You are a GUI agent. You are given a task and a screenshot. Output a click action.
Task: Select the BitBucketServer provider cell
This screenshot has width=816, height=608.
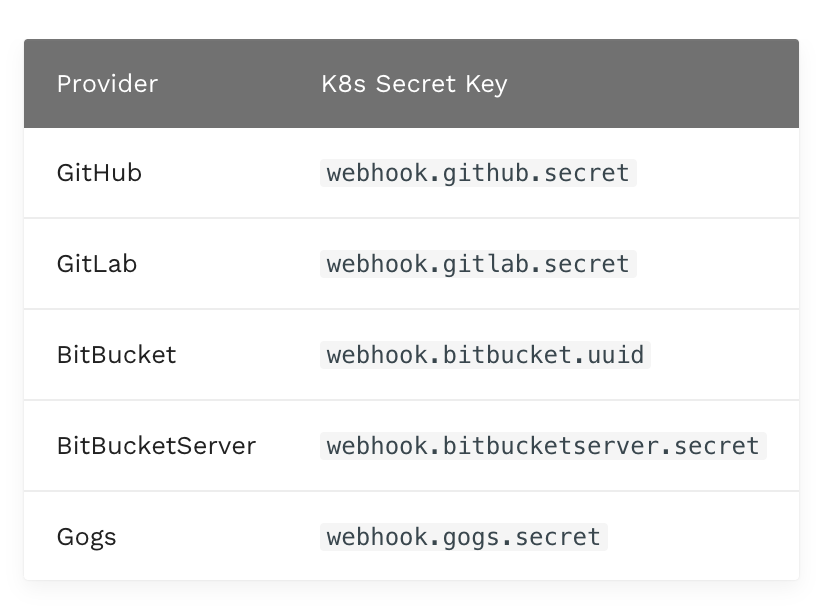coord(156,446)
